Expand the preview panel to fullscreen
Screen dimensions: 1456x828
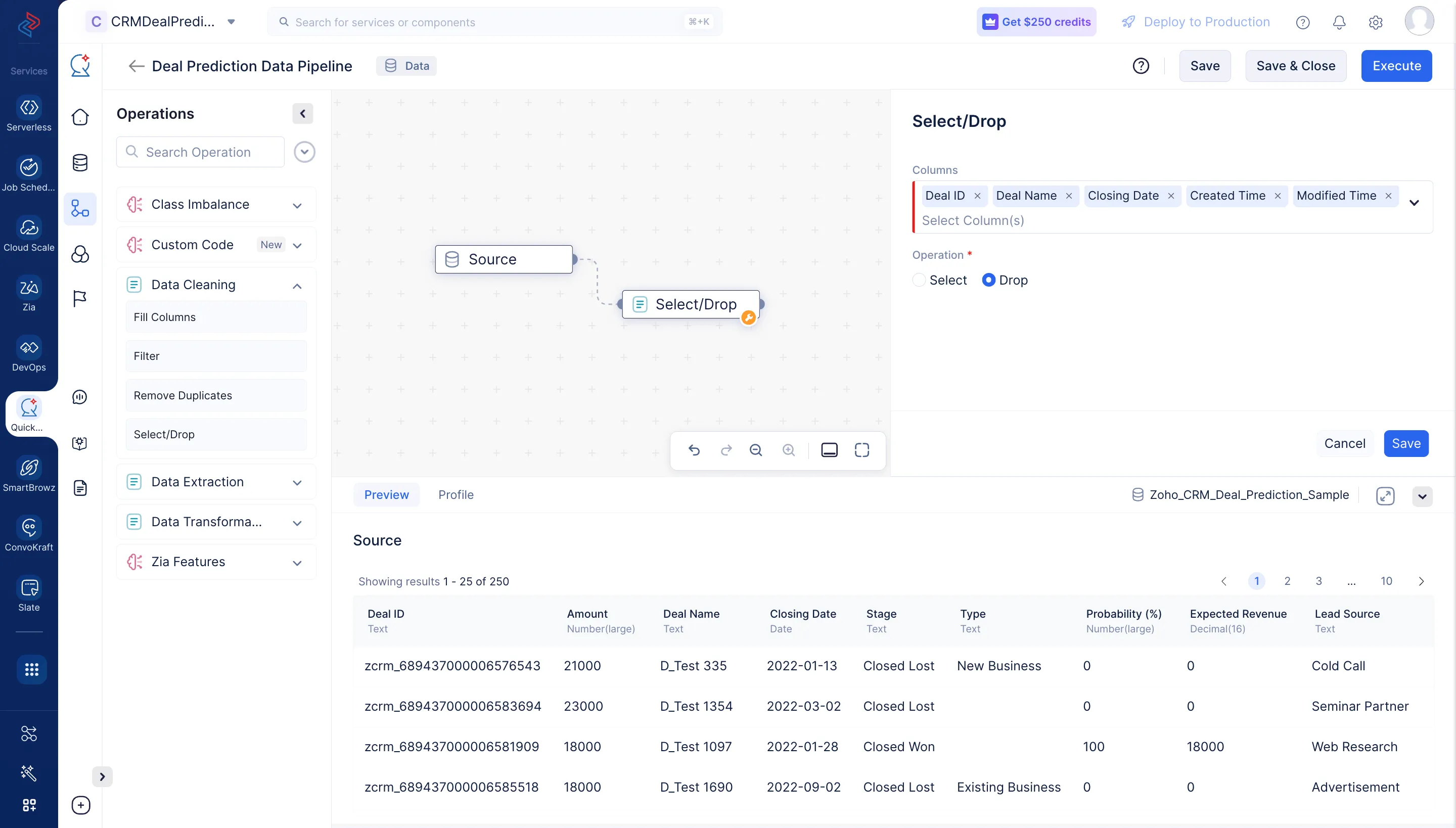(x=1385, y=496)
